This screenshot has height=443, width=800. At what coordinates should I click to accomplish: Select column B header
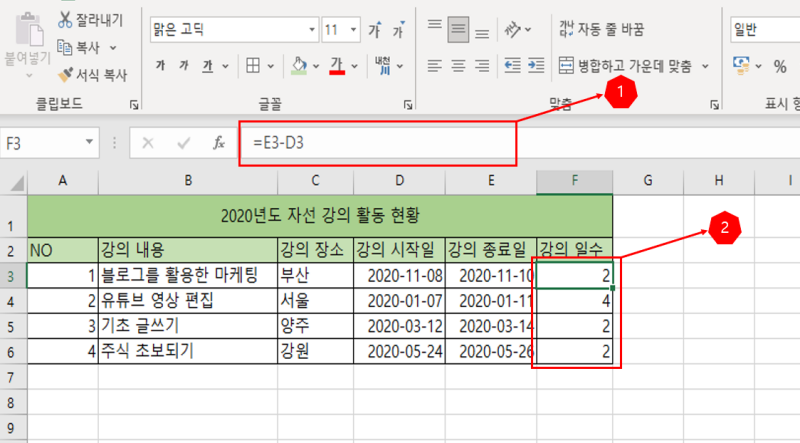coord(188,181)
